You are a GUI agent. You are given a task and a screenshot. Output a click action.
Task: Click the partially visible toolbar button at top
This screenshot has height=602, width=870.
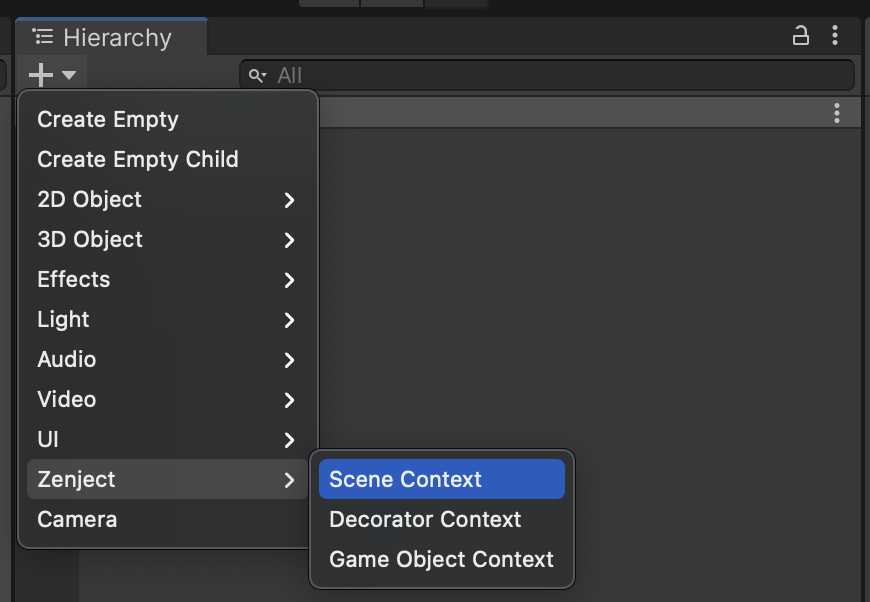point(390,3)
